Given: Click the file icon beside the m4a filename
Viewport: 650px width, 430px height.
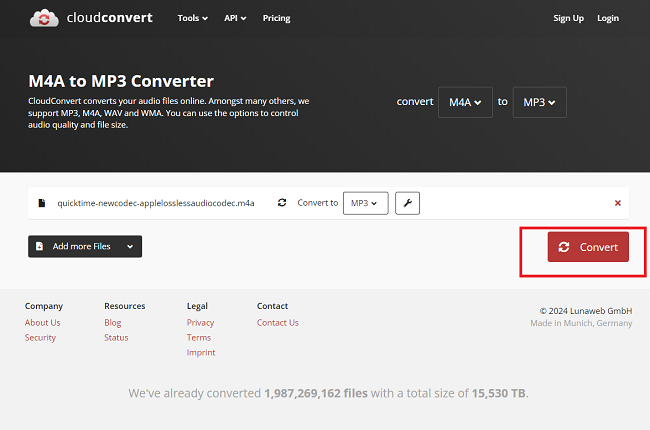Looking at the screenshot, I should click(x=41, y=203).
